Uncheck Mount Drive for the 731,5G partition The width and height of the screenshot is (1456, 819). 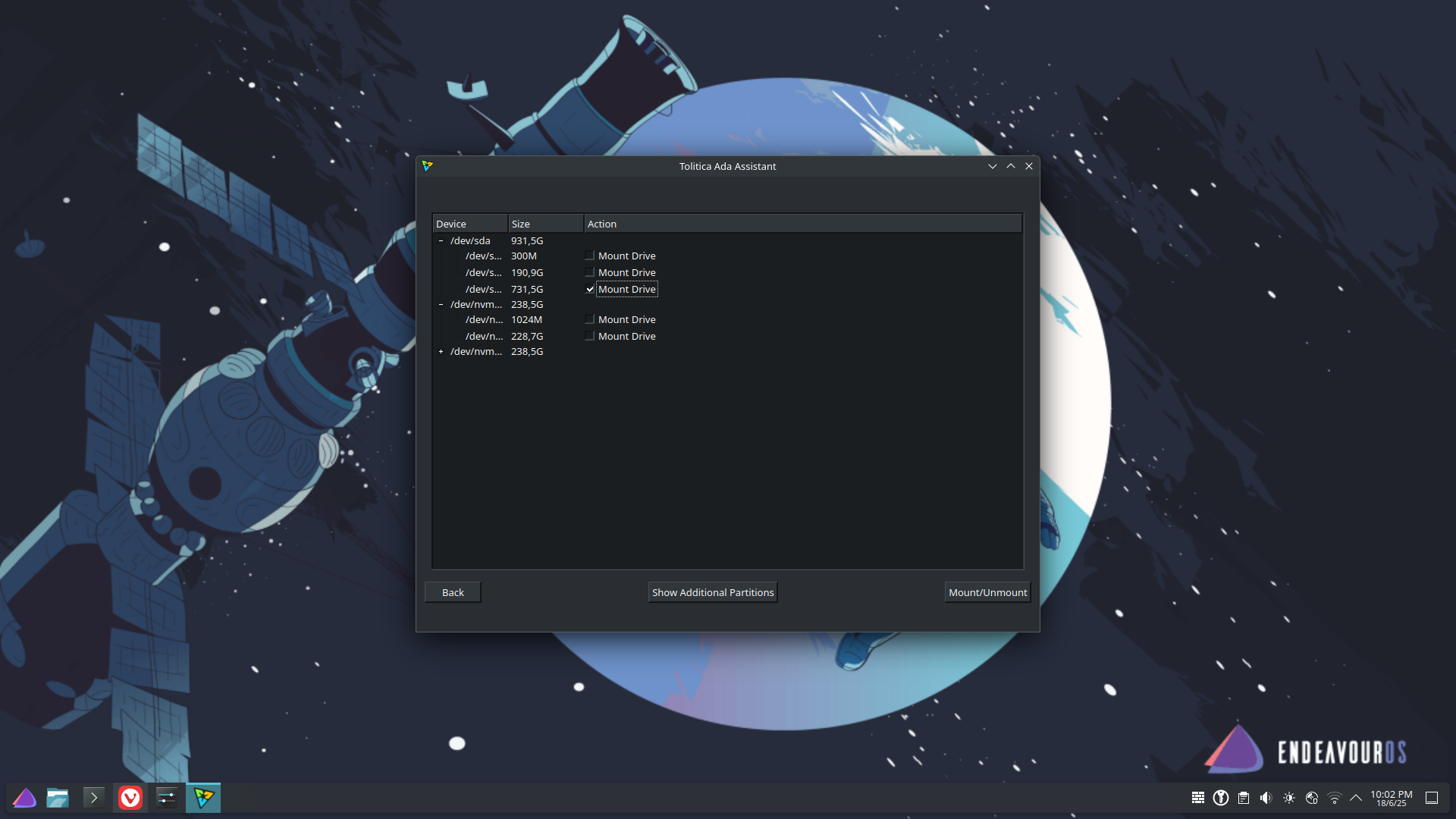tap(590, 290)
